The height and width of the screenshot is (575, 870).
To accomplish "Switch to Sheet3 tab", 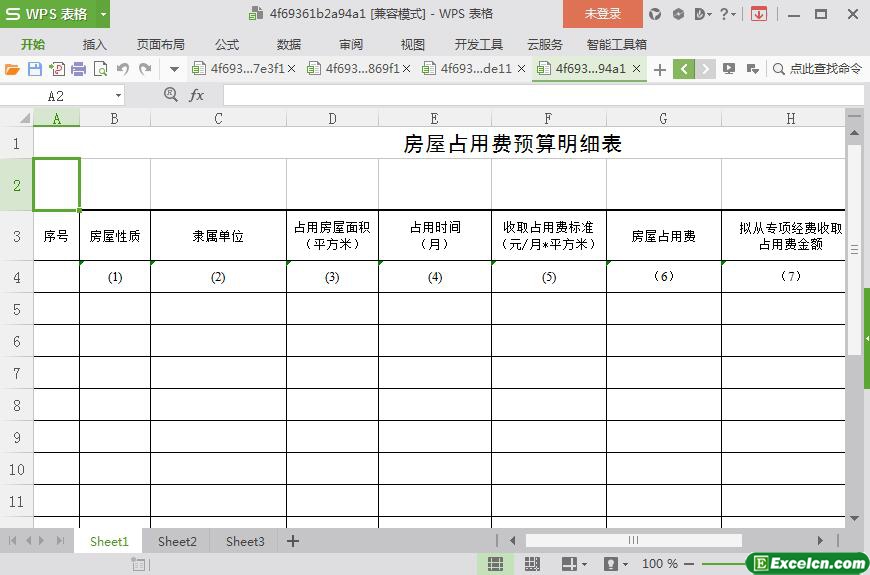I will tap(245, 541).
